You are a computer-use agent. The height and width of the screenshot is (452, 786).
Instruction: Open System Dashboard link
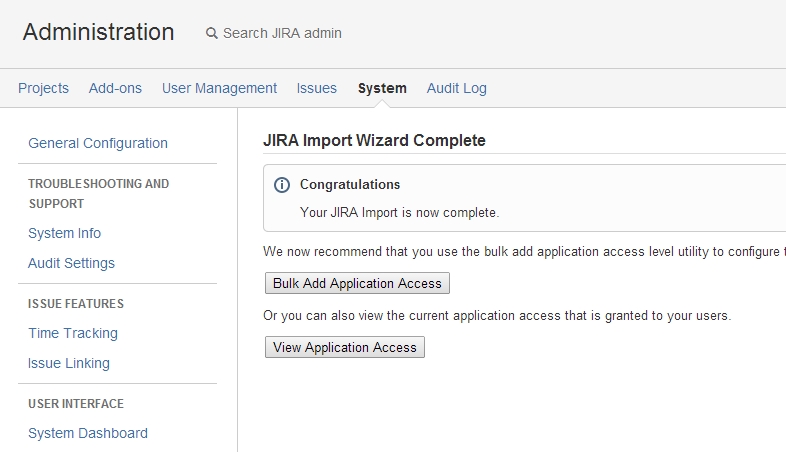coord(88,433)
